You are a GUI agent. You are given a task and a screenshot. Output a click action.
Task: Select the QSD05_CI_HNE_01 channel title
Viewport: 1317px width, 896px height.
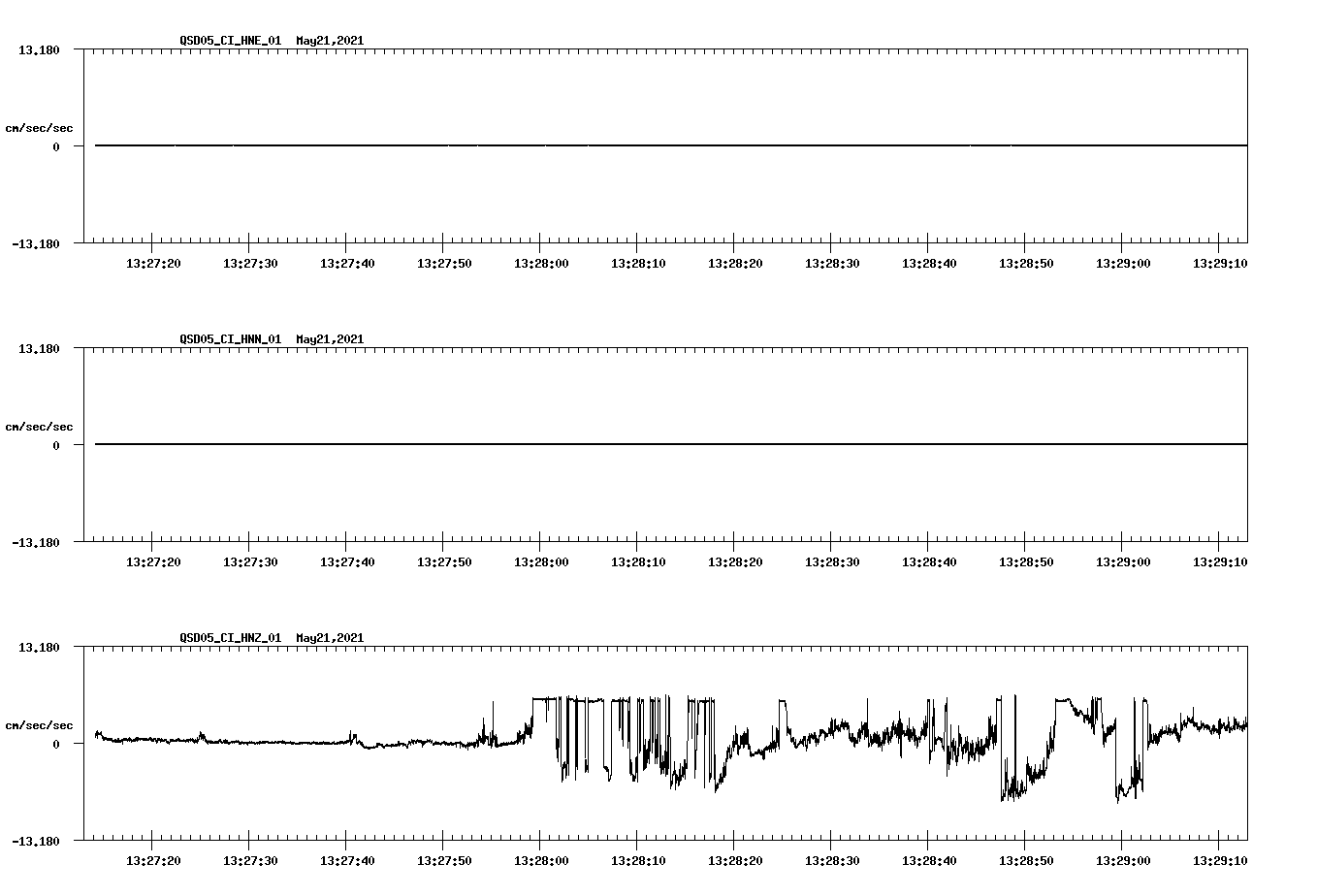230,41
